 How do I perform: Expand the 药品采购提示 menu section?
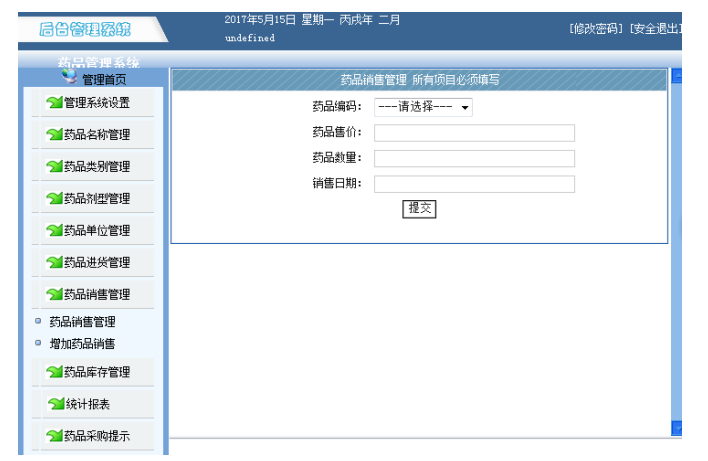[x=97, y=436]
